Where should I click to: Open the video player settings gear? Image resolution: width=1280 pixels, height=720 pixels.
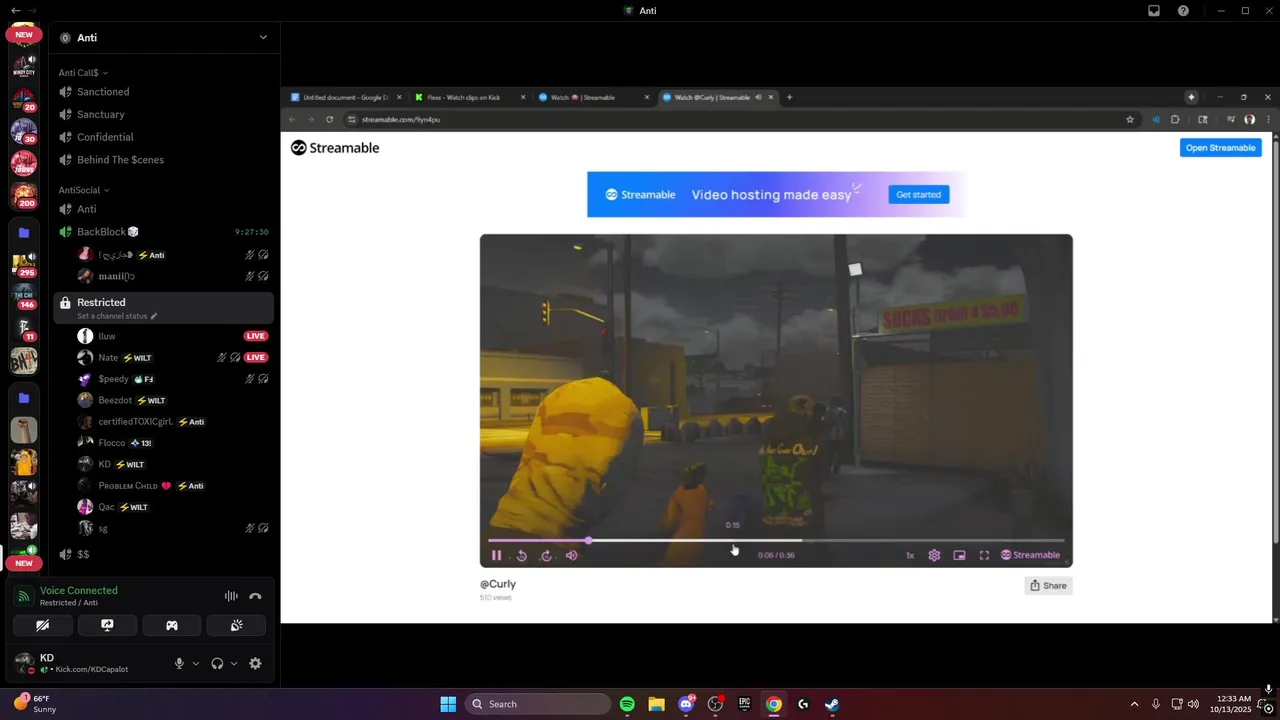[934, 555]
